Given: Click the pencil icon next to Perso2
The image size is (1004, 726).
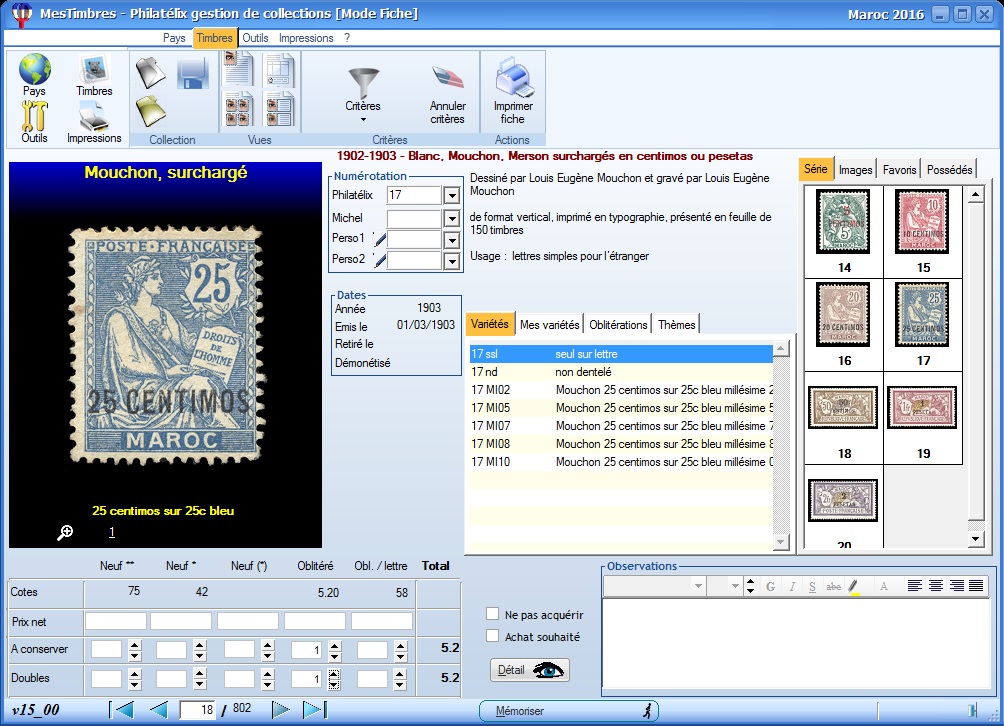Looking at the screenshot, I should click(380, 260).
